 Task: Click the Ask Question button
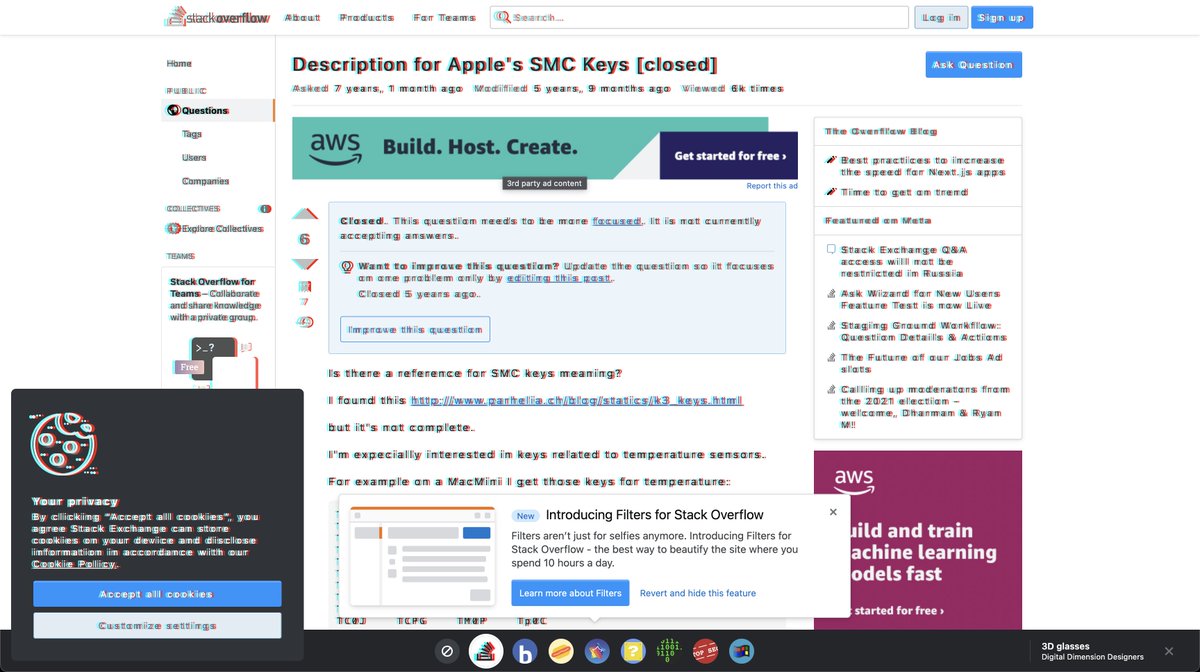[x=973, y=65]
